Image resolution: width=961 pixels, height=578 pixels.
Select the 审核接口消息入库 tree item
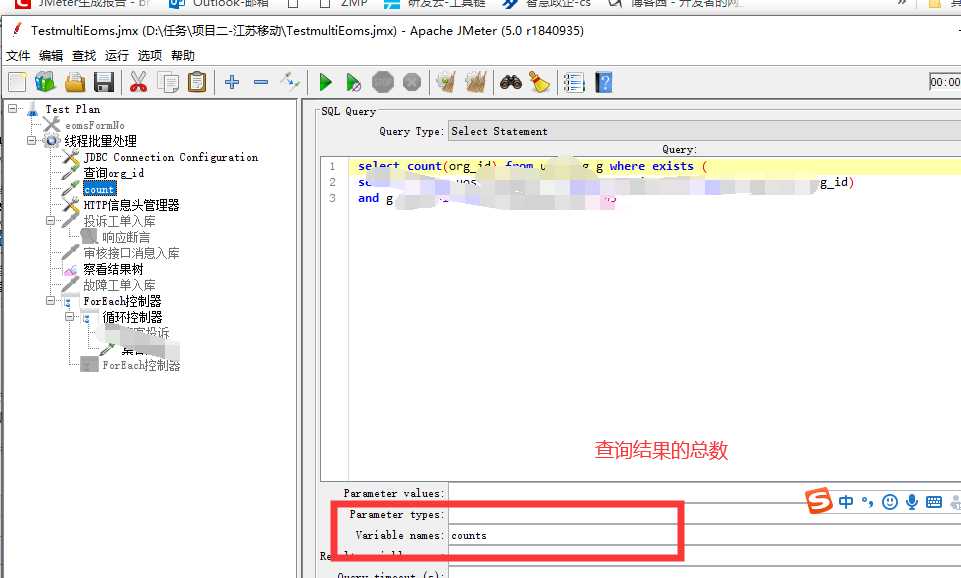point(132,253)
